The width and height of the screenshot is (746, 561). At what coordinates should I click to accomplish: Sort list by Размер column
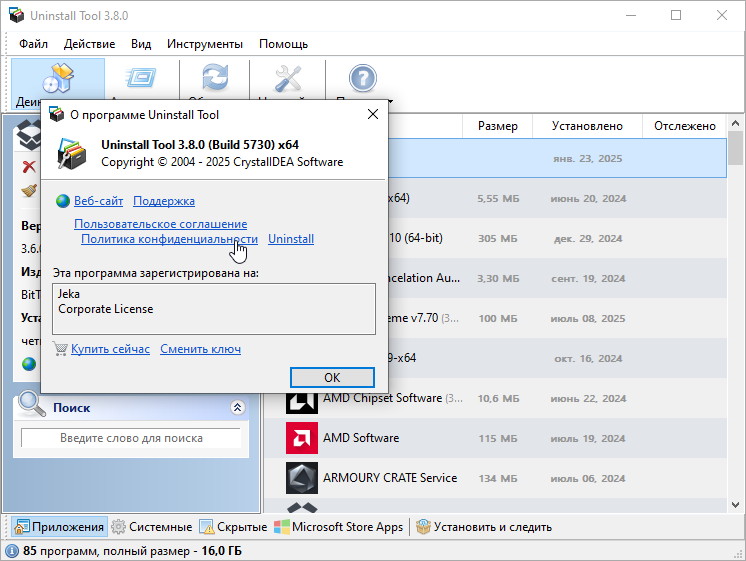pyautogui.click(x=498, y=126)
